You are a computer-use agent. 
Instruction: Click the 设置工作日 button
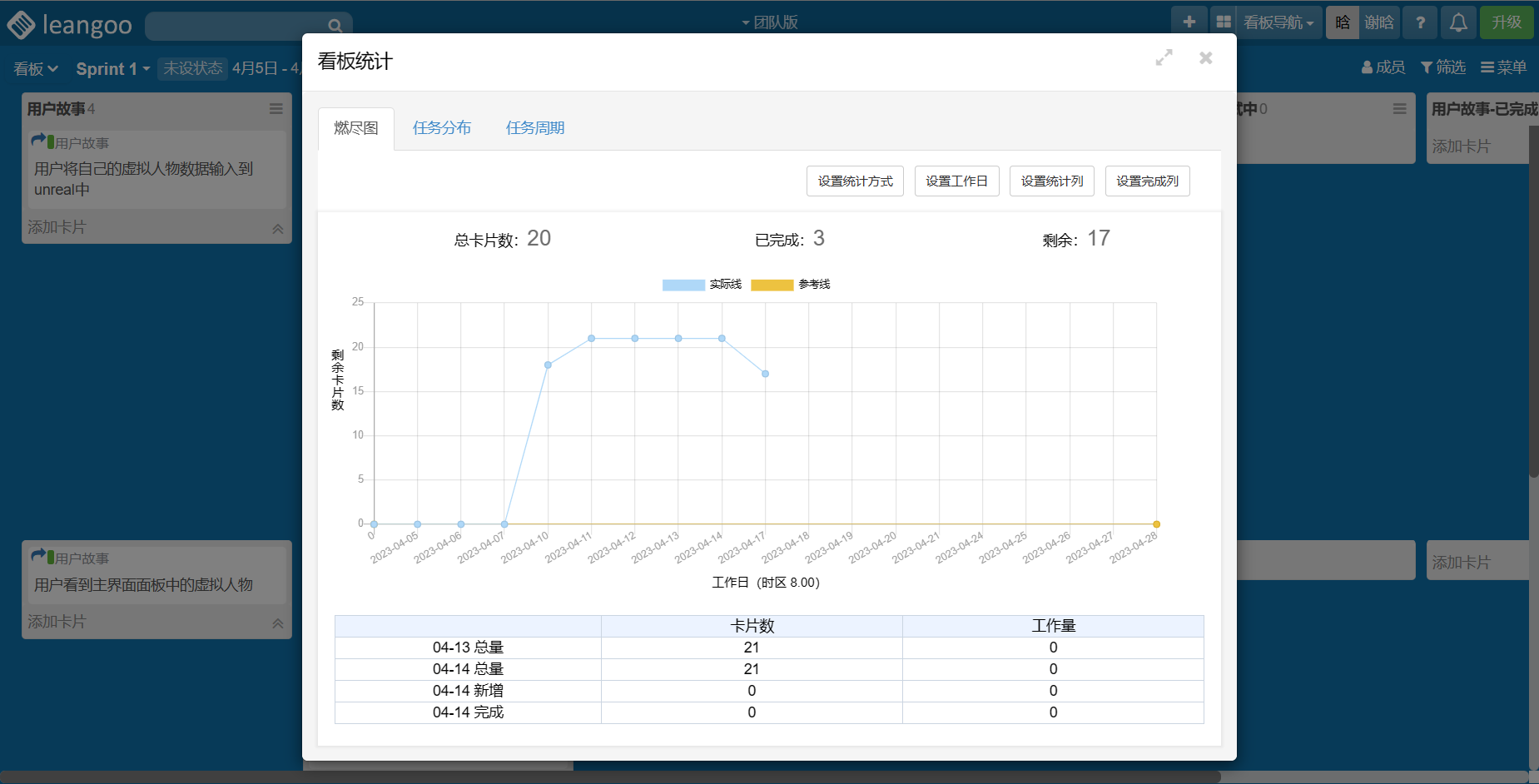[x=956, y=181]
